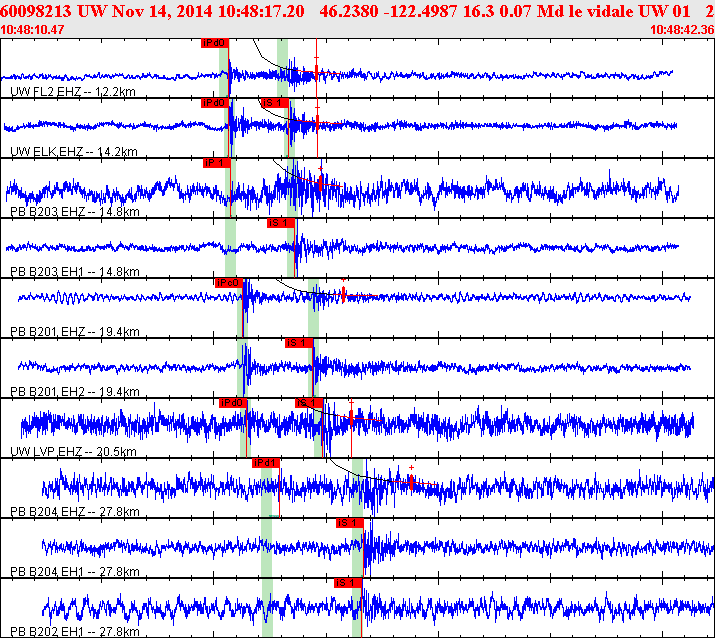
Task: Click the red coda duration marker on FL2
Action: coord(316,71)
